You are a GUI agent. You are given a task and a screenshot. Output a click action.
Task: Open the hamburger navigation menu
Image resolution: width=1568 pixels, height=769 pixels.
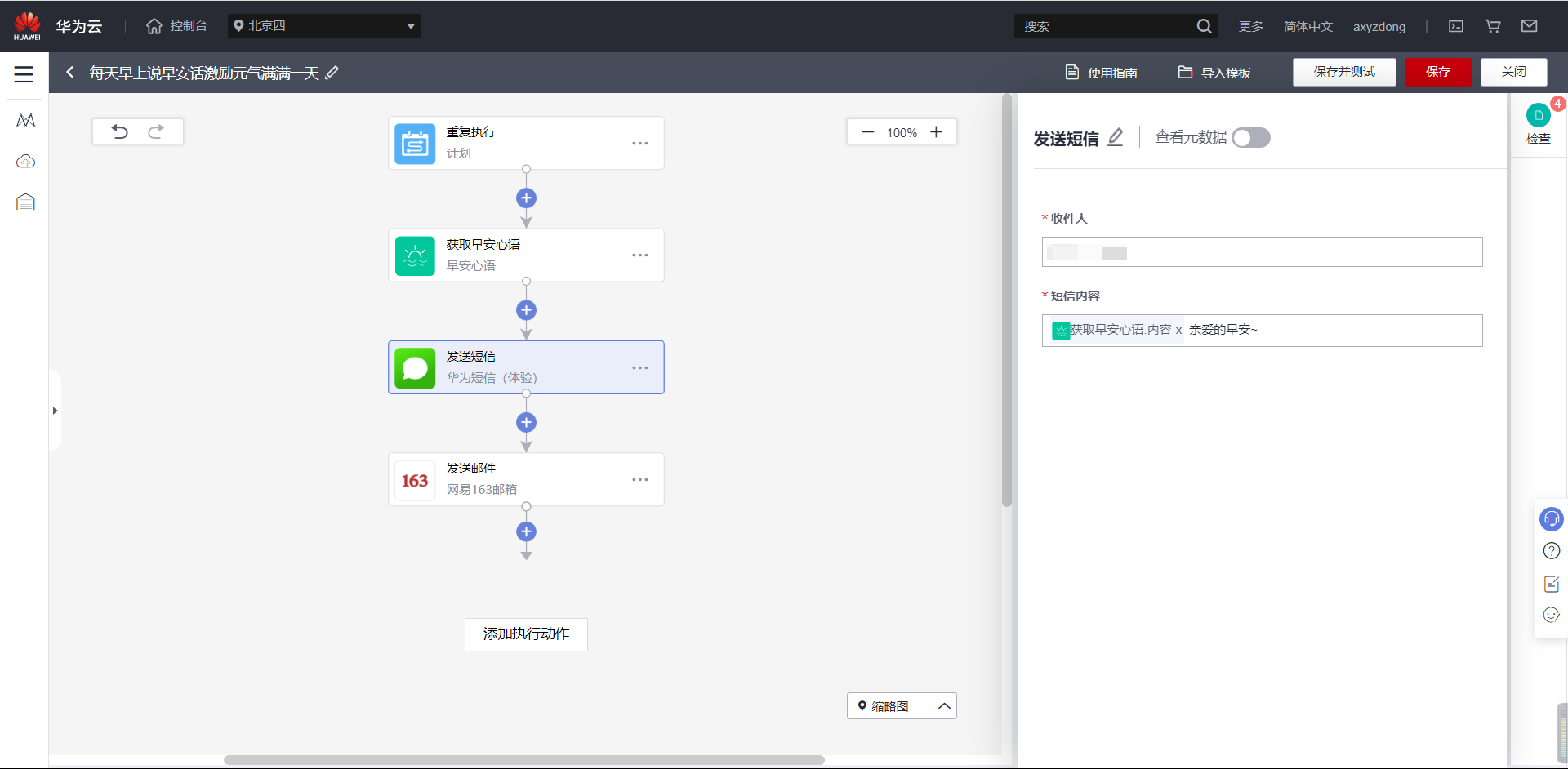click(x=24, y=74)
